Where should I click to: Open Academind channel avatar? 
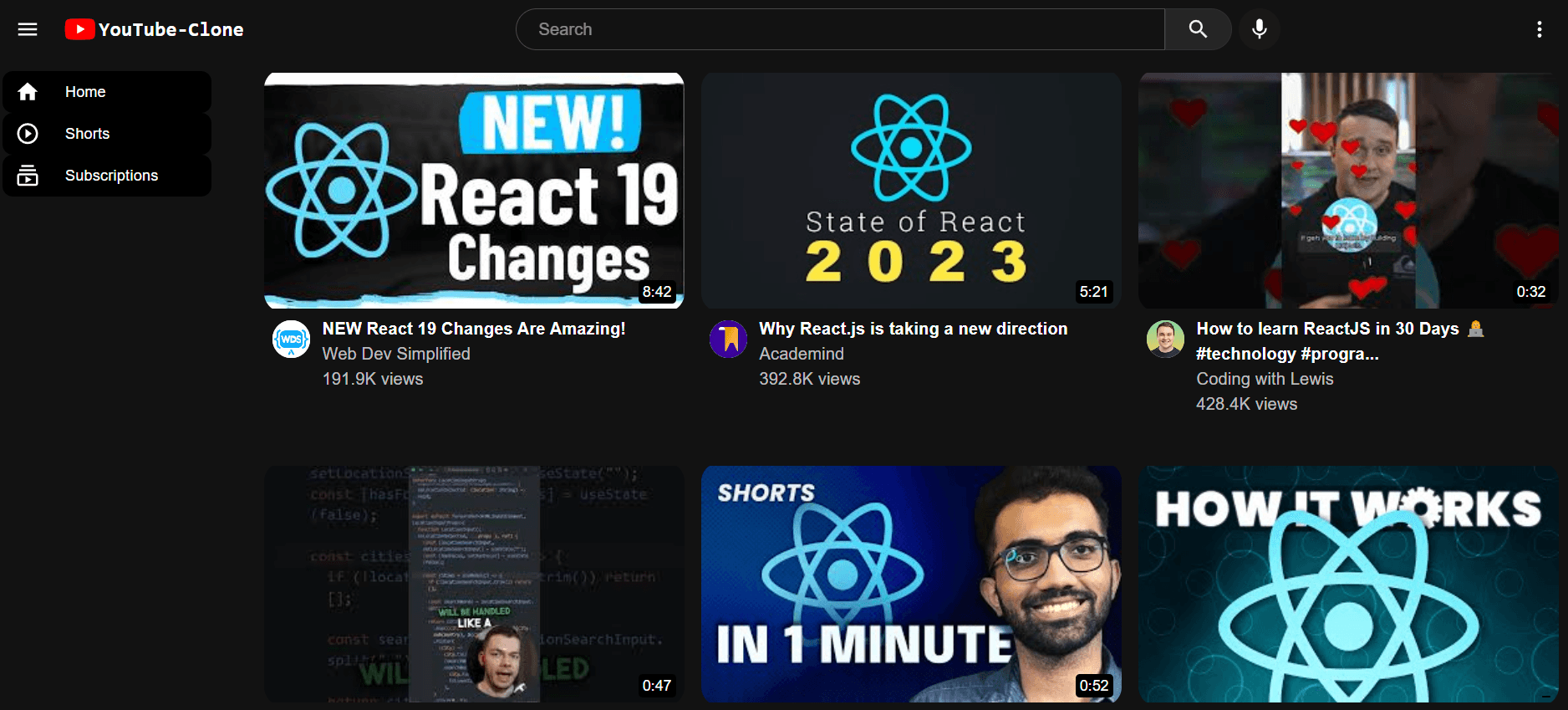click(729, 339)
